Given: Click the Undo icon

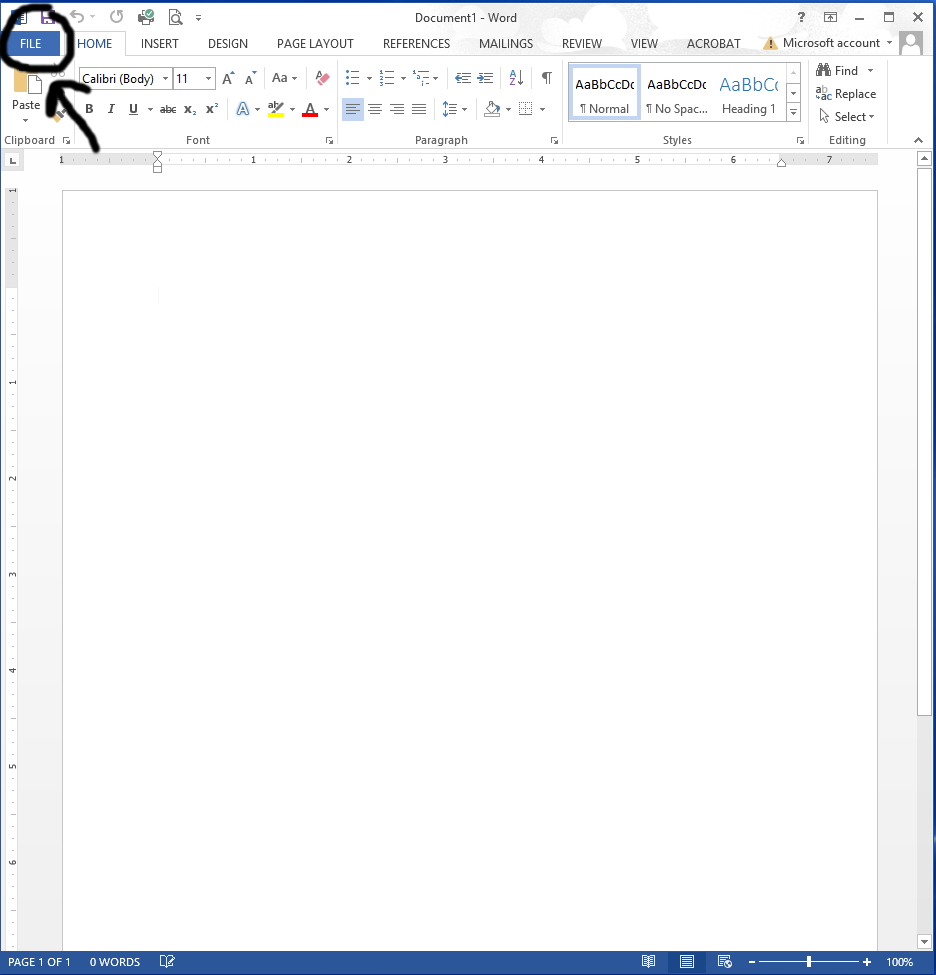Looking at the screenshot, I should pyautogui.click(x=77, y=17).
